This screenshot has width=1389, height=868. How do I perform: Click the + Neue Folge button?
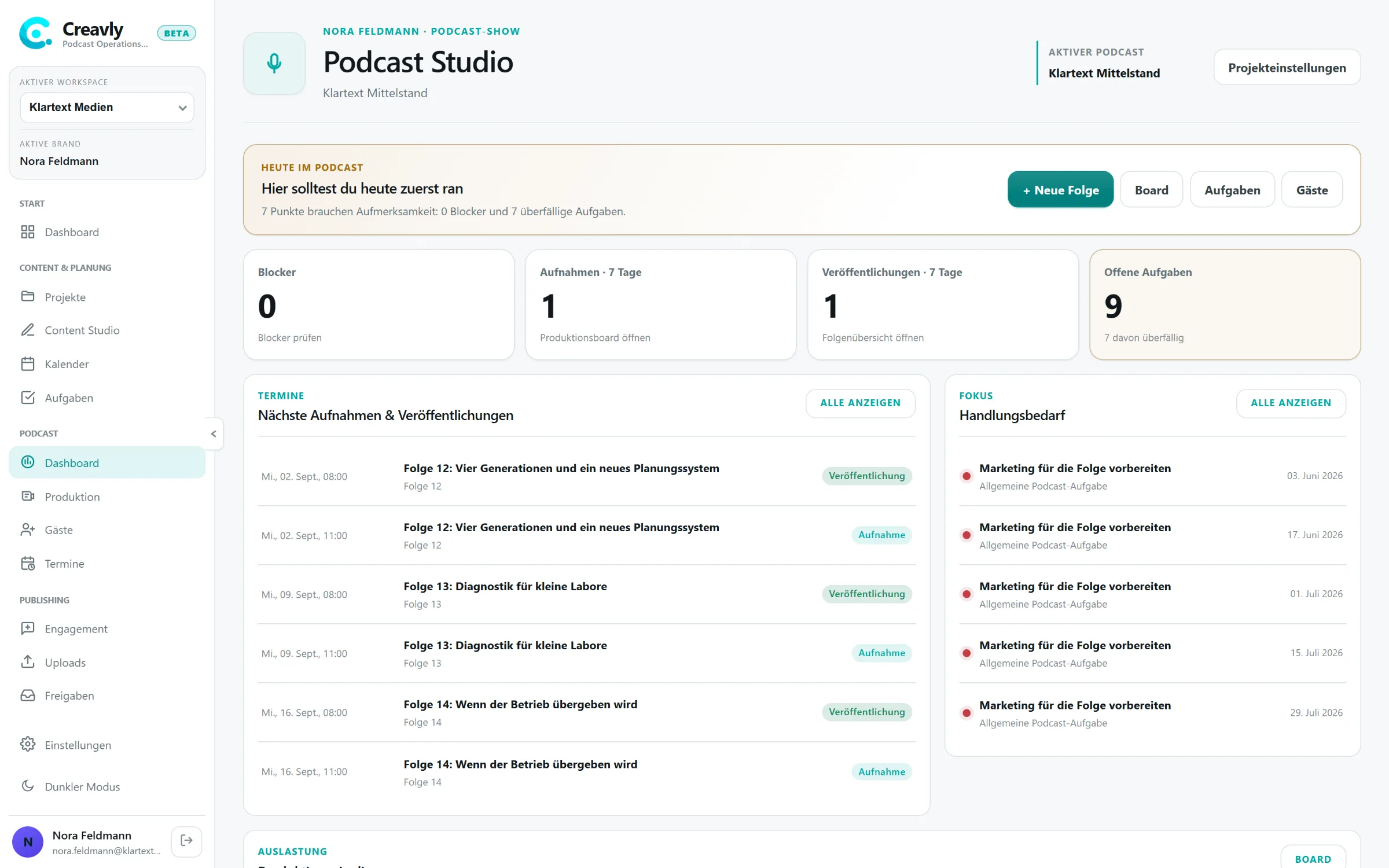(x=1060, y=190)
